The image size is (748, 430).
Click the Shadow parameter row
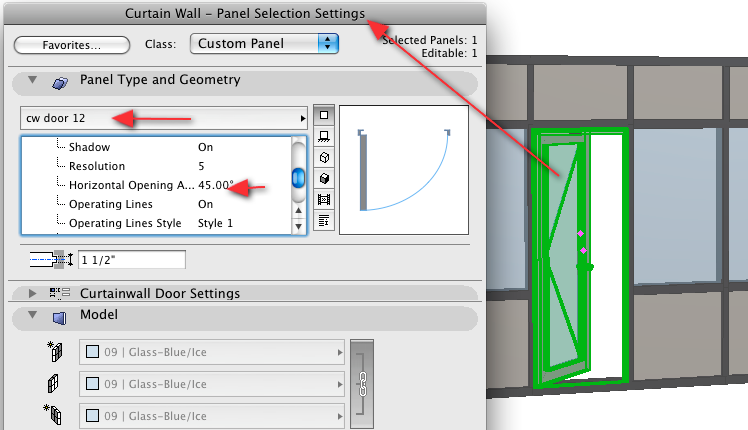click(156, 147)
